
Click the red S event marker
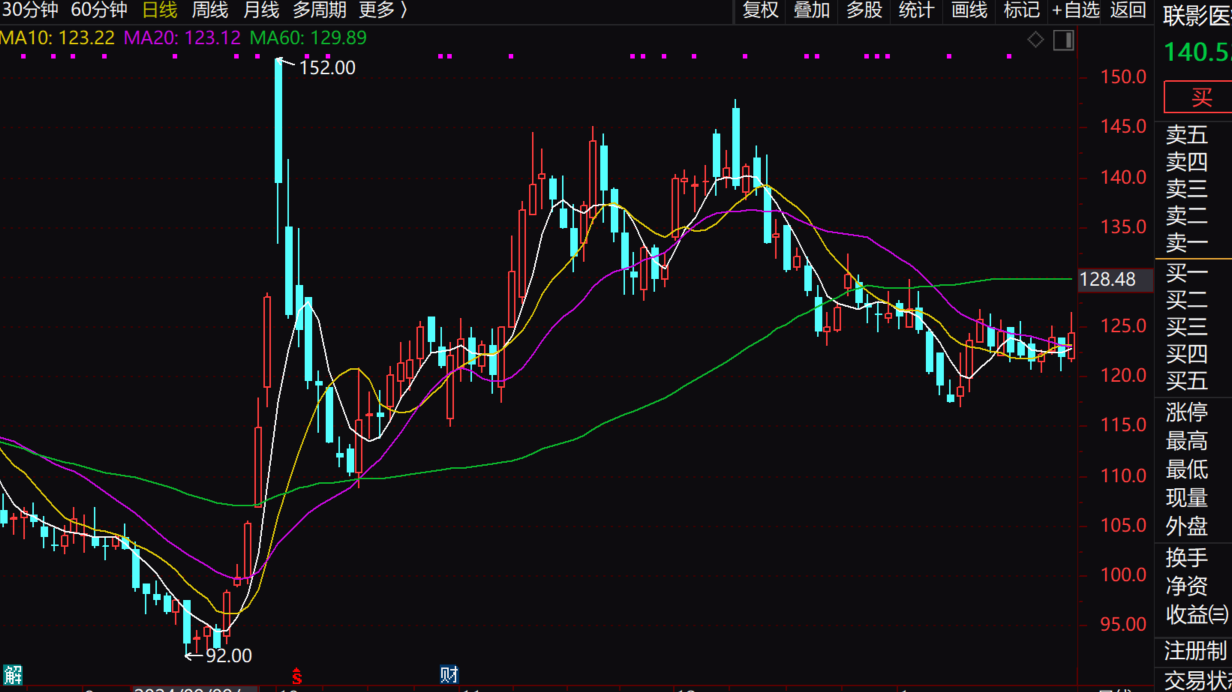[296, 675]
